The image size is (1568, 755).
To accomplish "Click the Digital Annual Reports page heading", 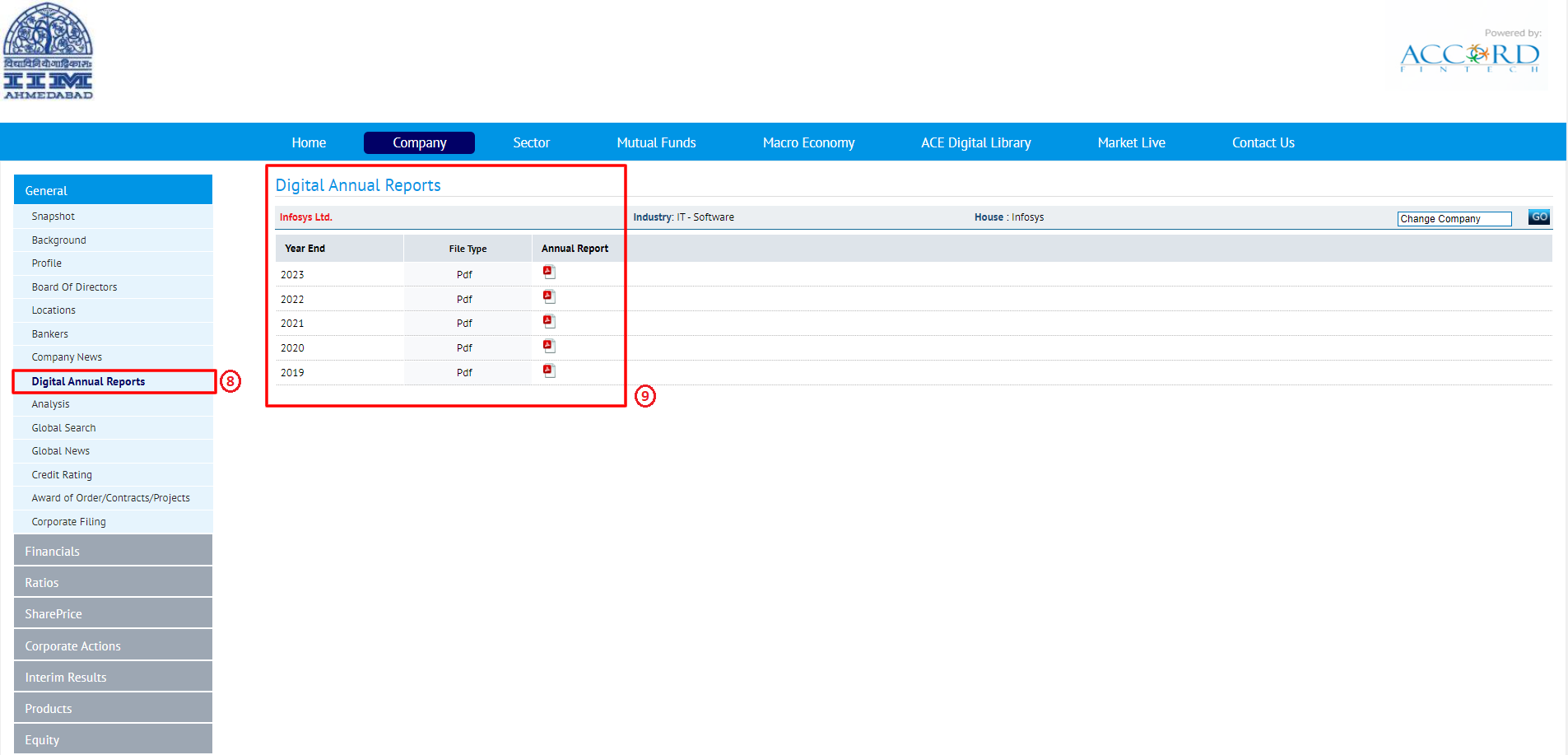I will pos(358,185).
